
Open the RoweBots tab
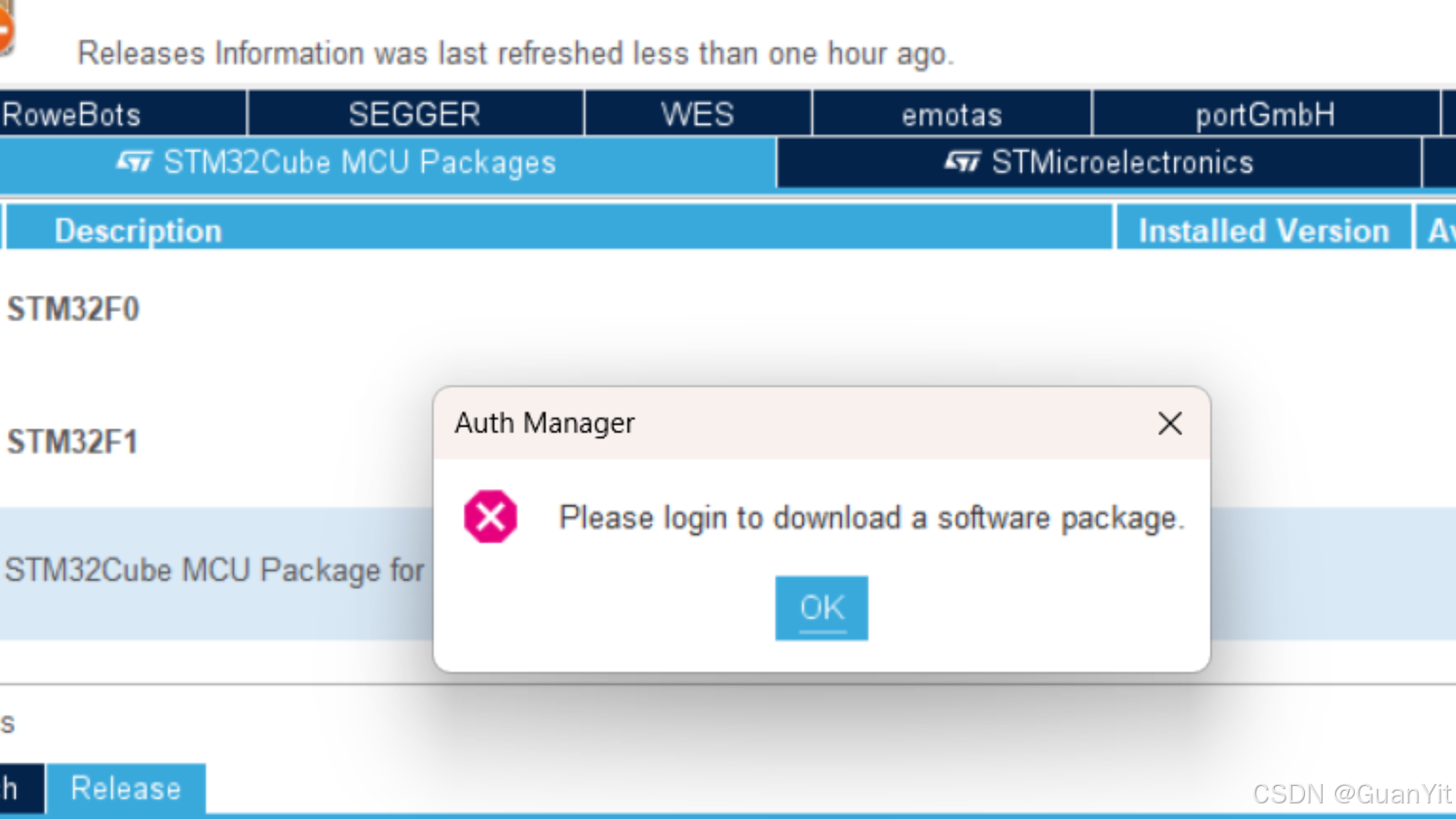tap(122, 114)
